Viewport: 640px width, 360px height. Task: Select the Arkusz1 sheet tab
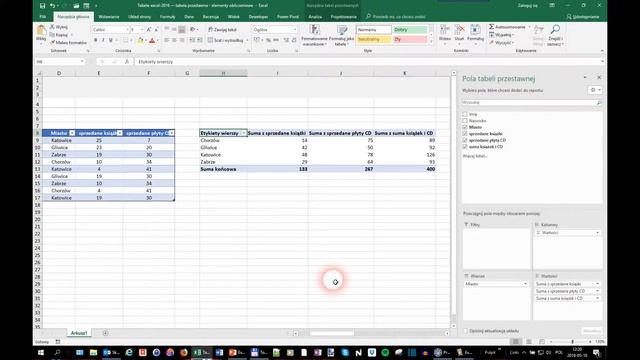(79, 333)
